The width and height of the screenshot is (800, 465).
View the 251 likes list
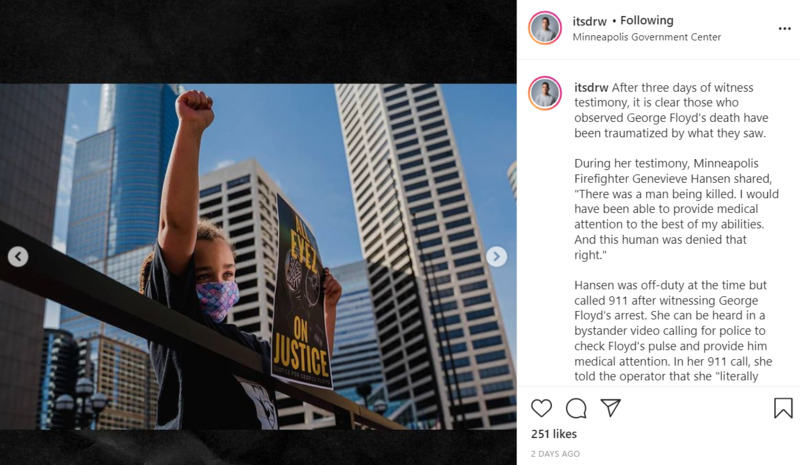click(554, 434)
